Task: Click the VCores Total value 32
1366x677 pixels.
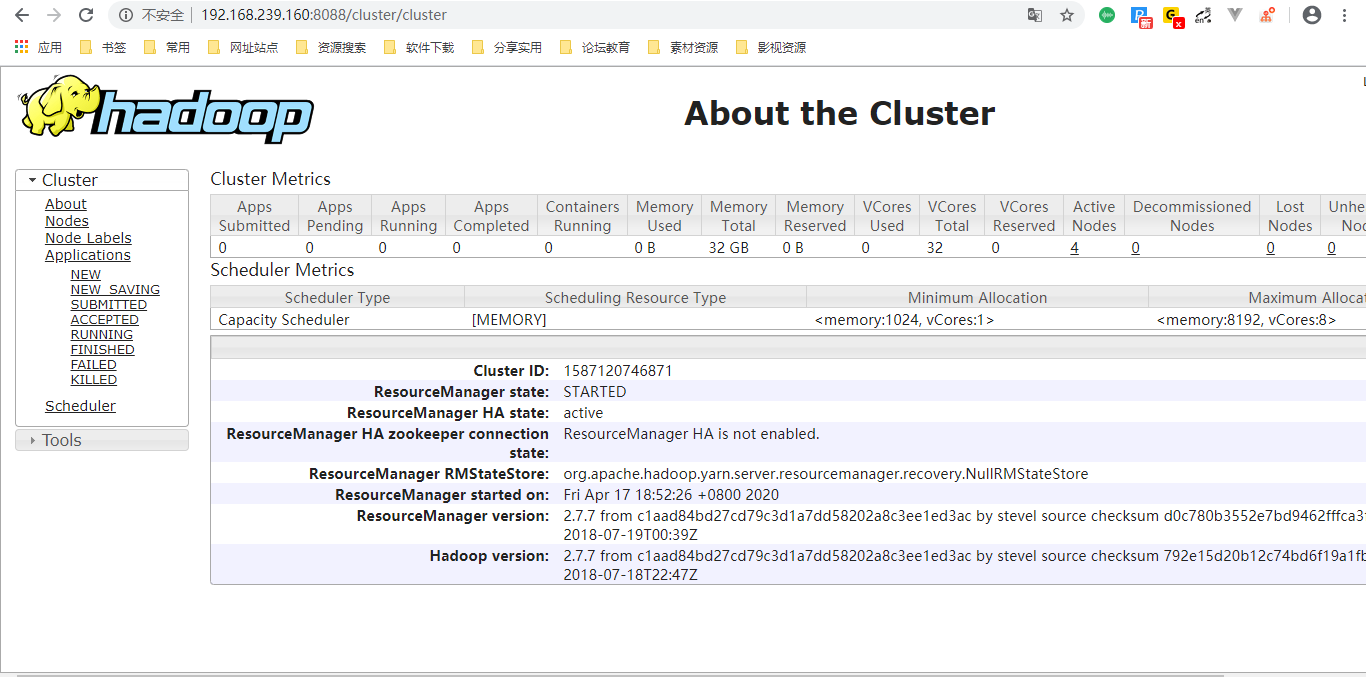Action: [x=935, y=248]
